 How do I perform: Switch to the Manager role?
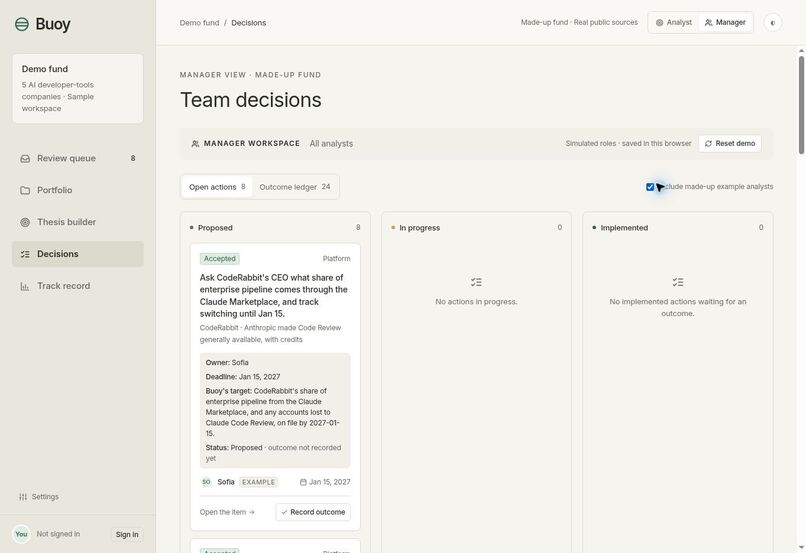pyautogui.click(x=725, y=23)
